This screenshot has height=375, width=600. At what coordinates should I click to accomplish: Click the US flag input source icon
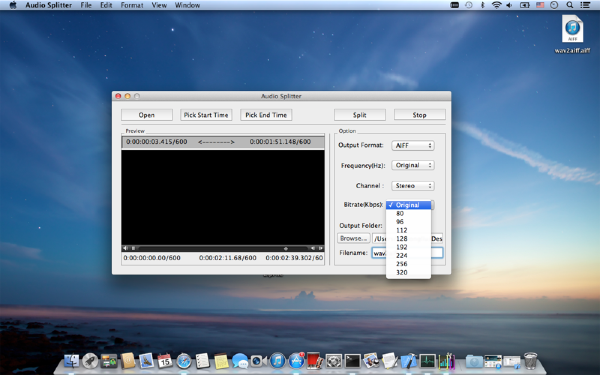coord(540,5)
